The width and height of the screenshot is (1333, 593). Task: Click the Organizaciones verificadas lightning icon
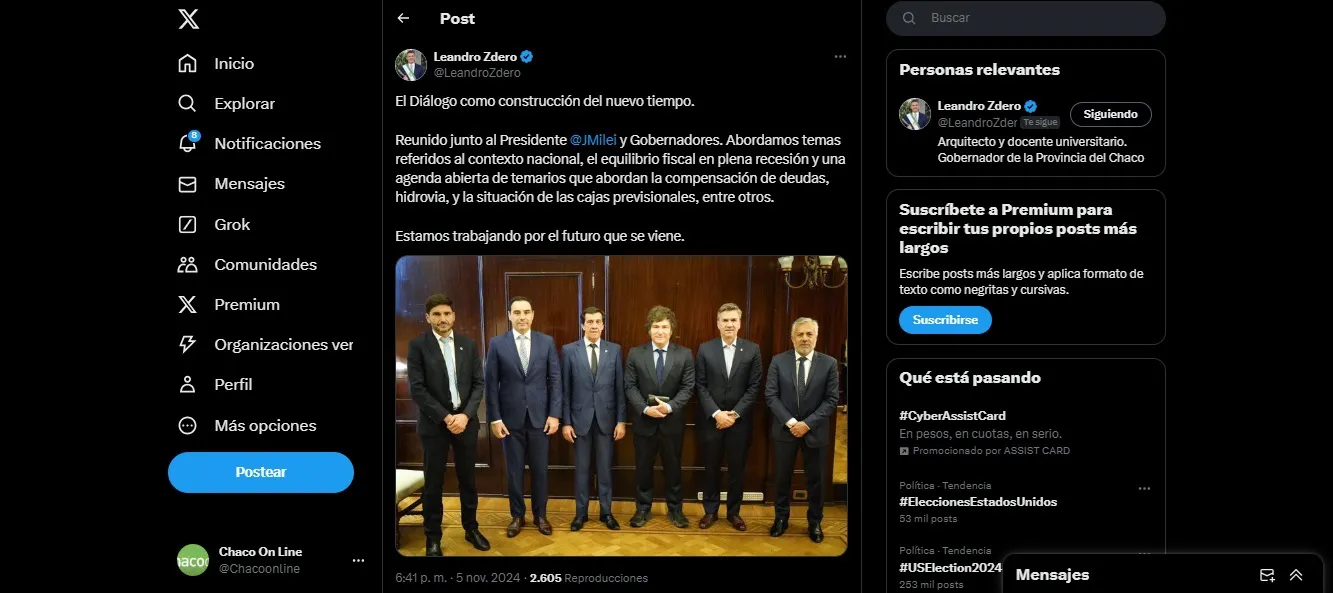[187, 344]
